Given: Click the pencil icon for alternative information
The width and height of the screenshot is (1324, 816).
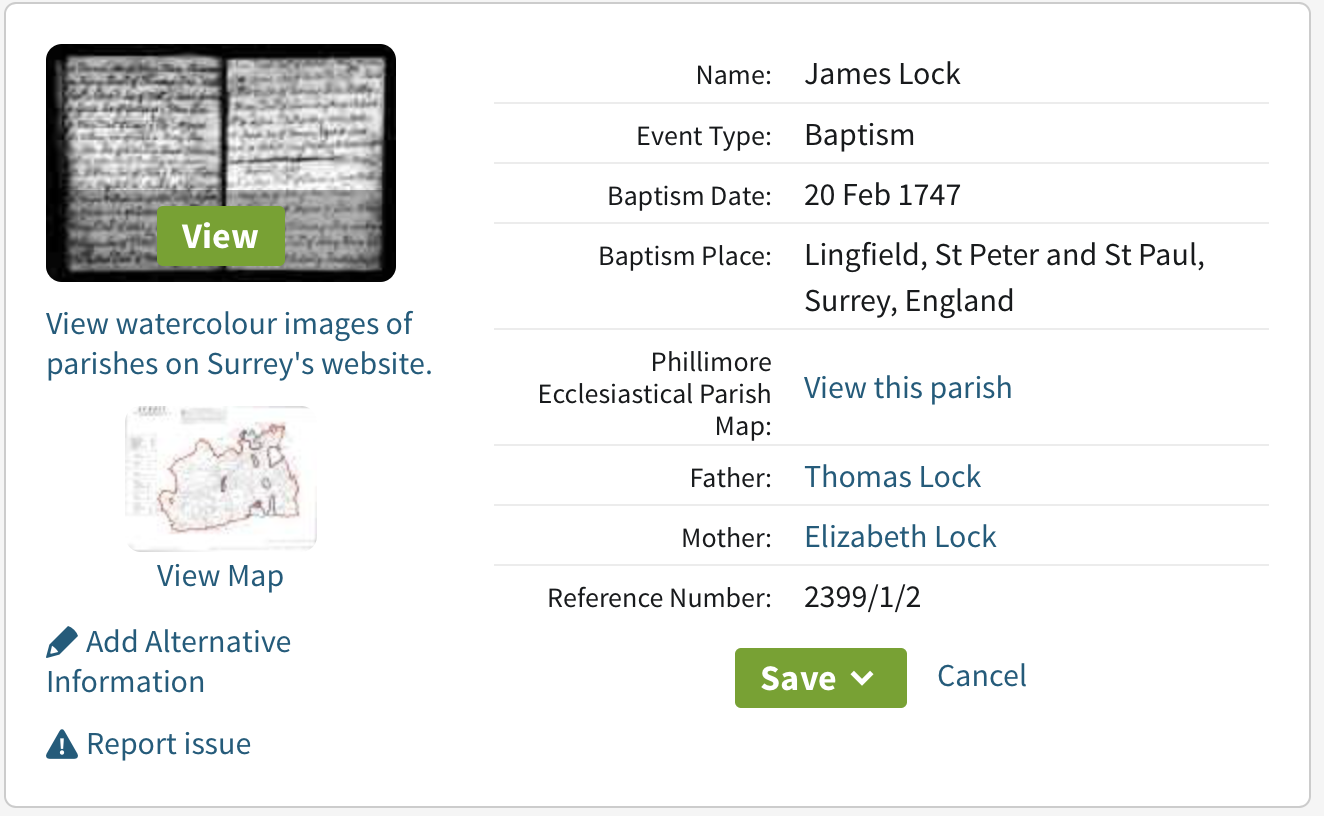Looking at the screenshot, I should coord(62,642).
